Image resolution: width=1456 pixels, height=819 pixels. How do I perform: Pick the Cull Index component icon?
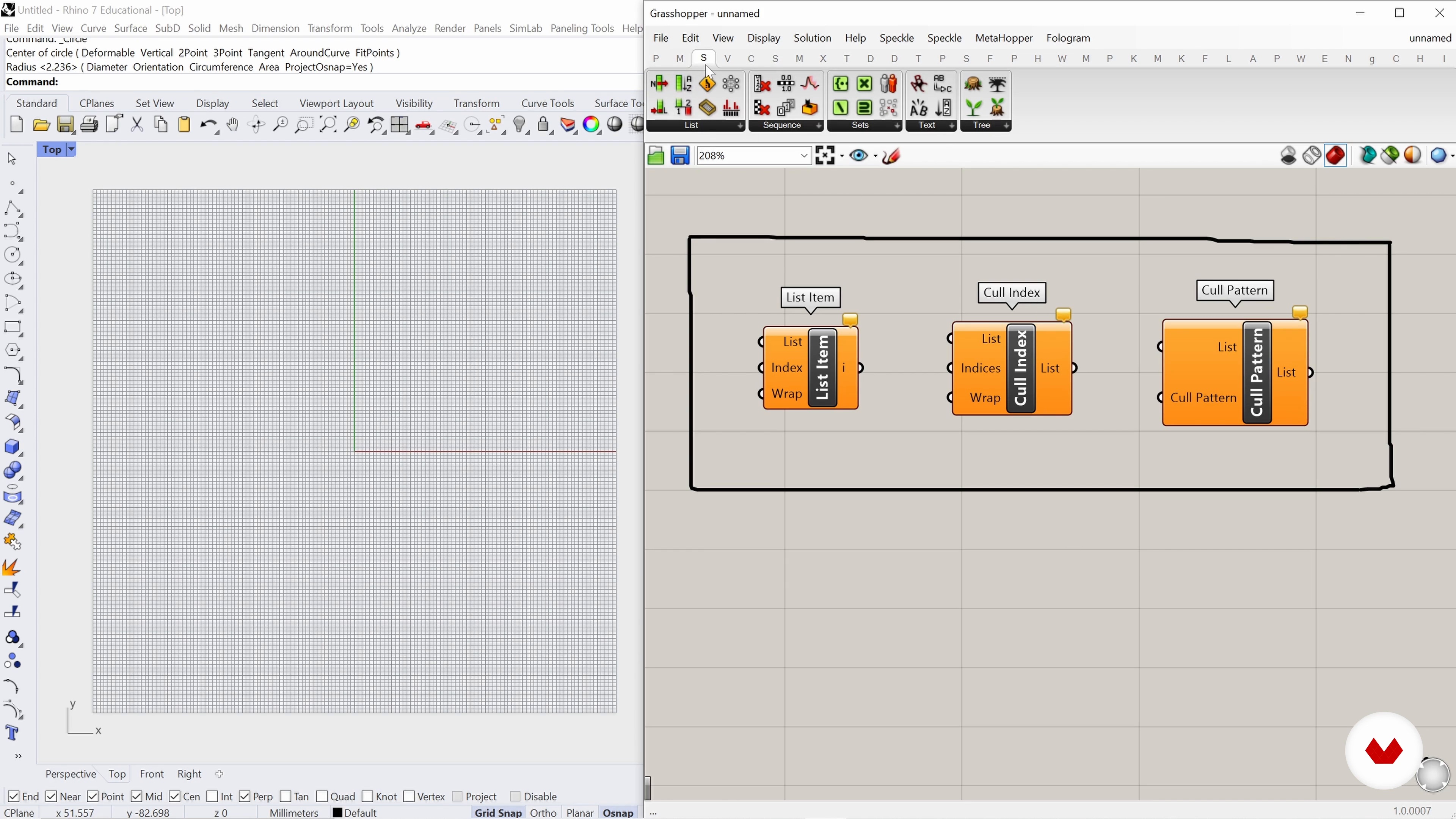[762, 84]
